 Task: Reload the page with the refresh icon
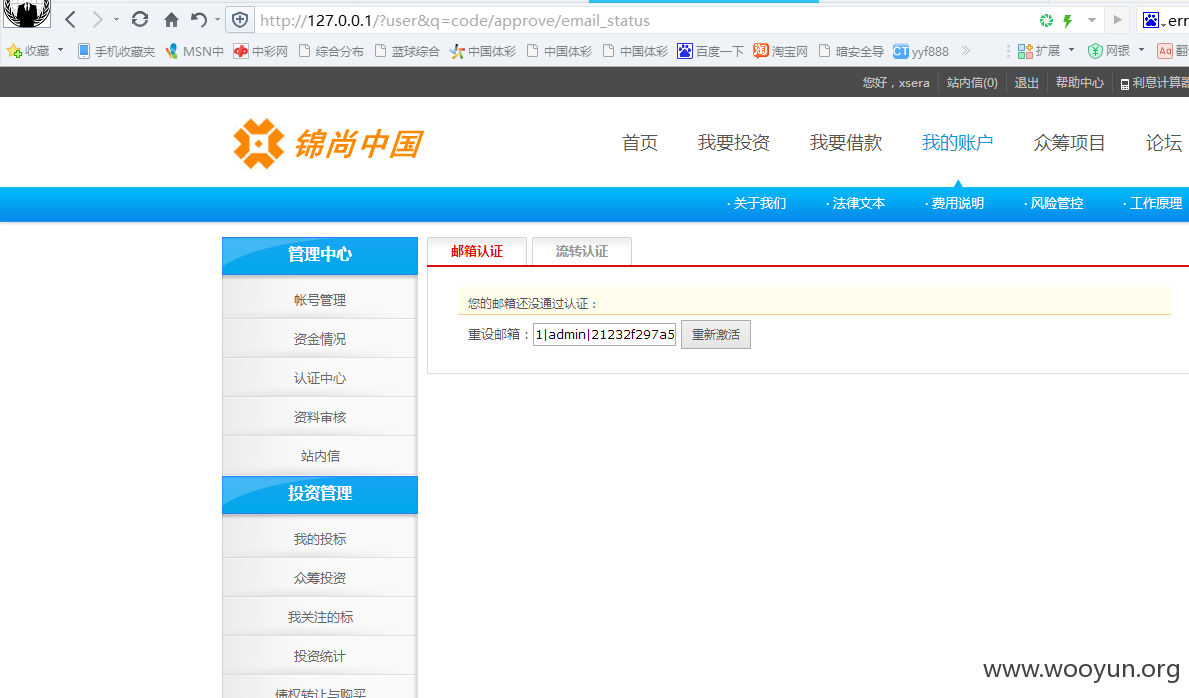point(140,20)
